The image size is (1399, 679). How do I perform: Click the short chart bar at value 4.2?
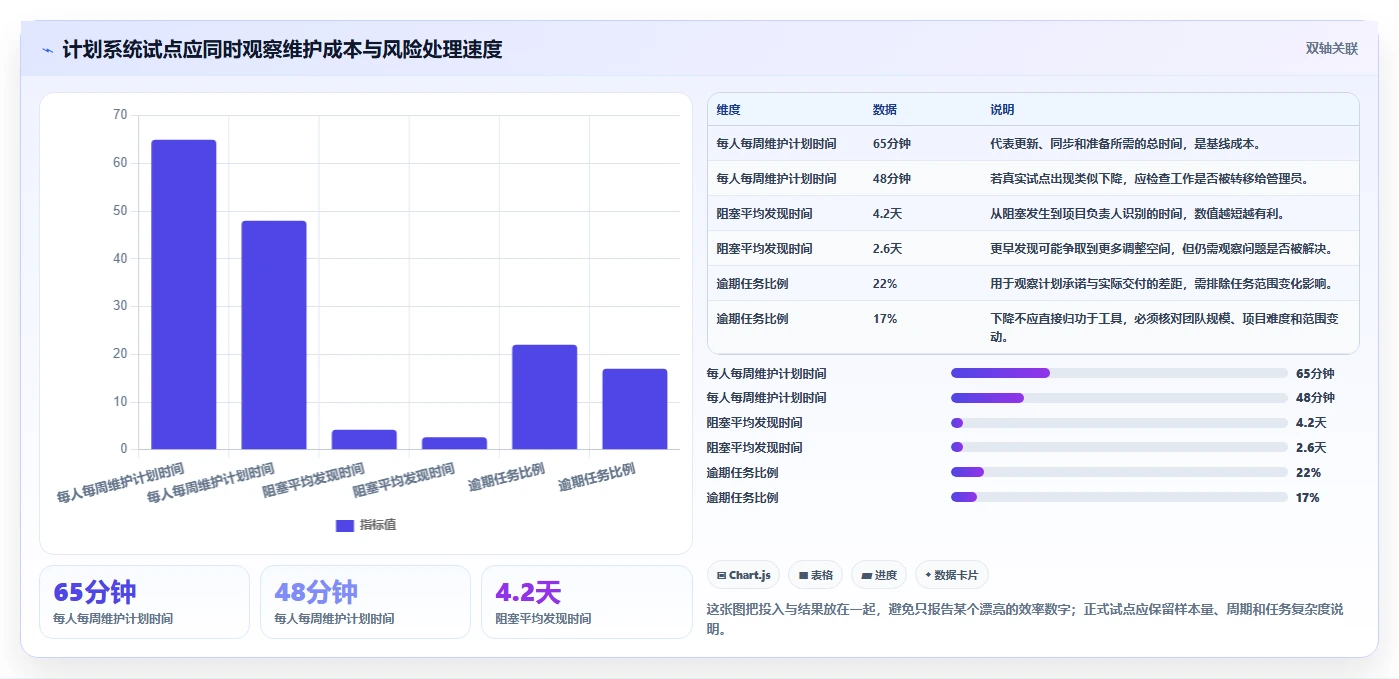(x=364, y=440)
